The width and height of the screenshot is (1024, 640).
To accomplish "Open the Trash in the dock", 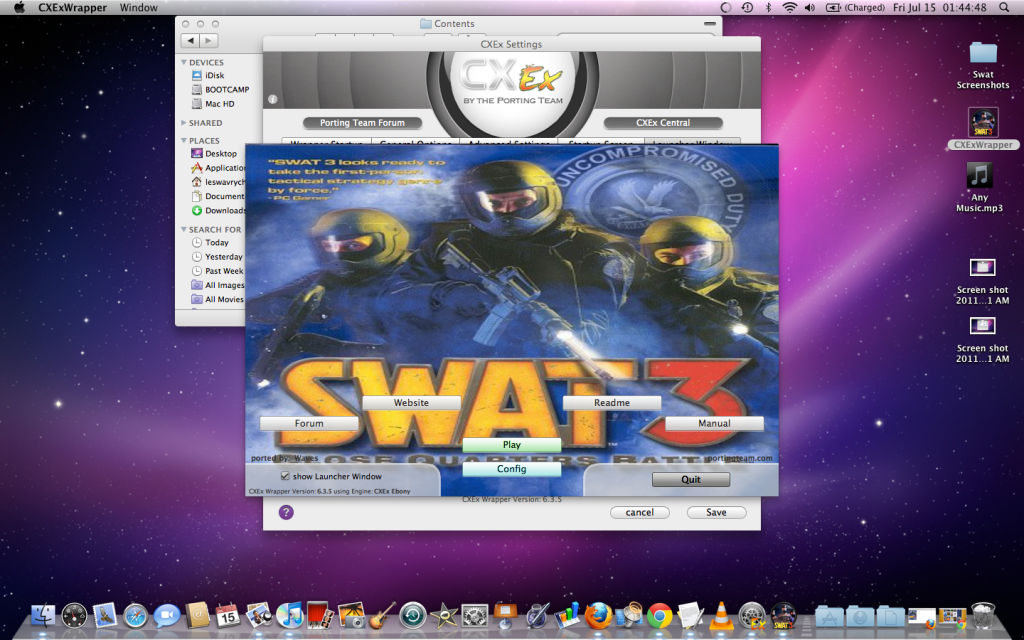I will coord(983,615).
